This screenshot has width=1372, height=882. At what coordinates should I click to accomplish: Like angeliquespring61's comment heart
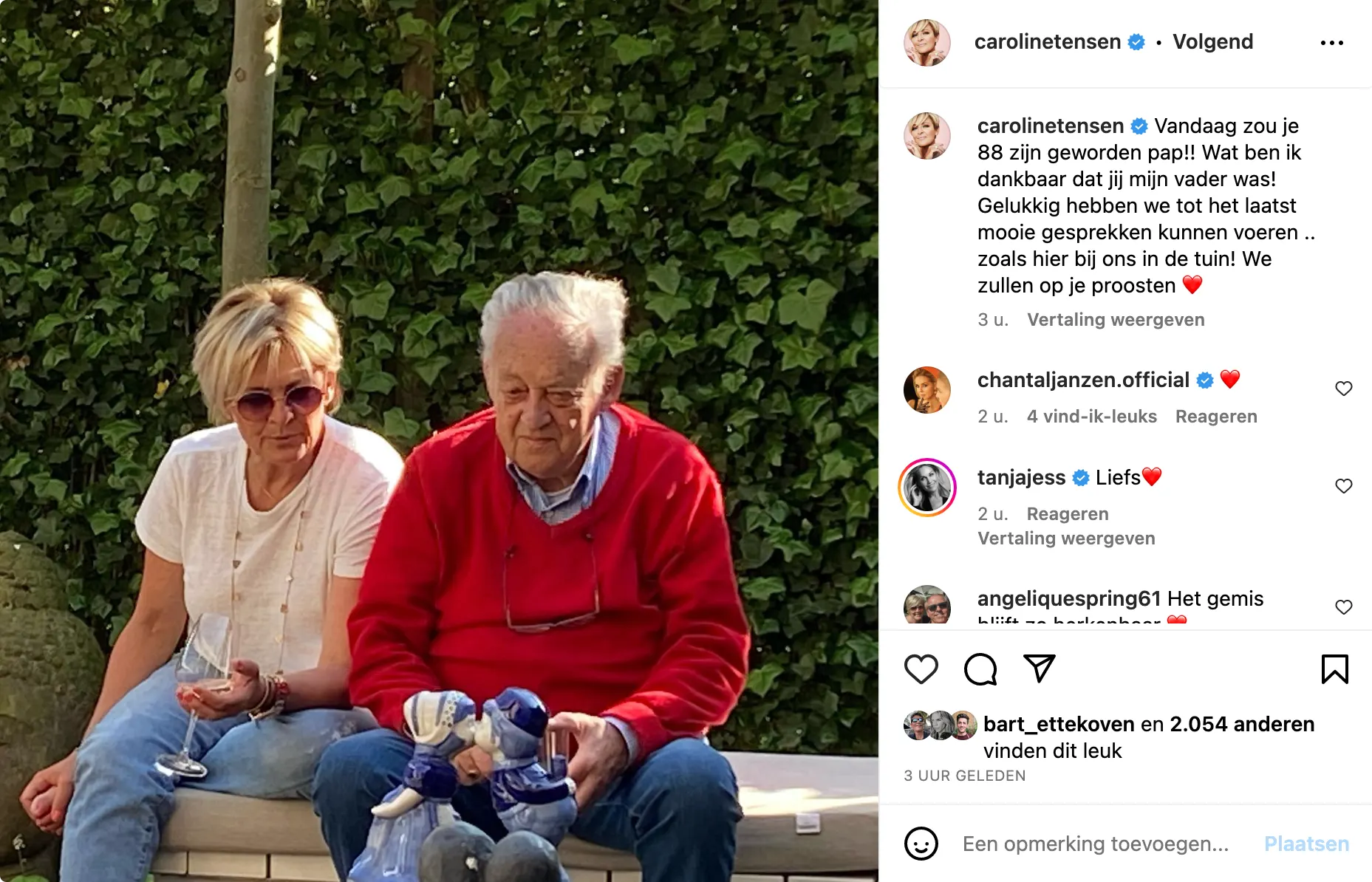1343,607
